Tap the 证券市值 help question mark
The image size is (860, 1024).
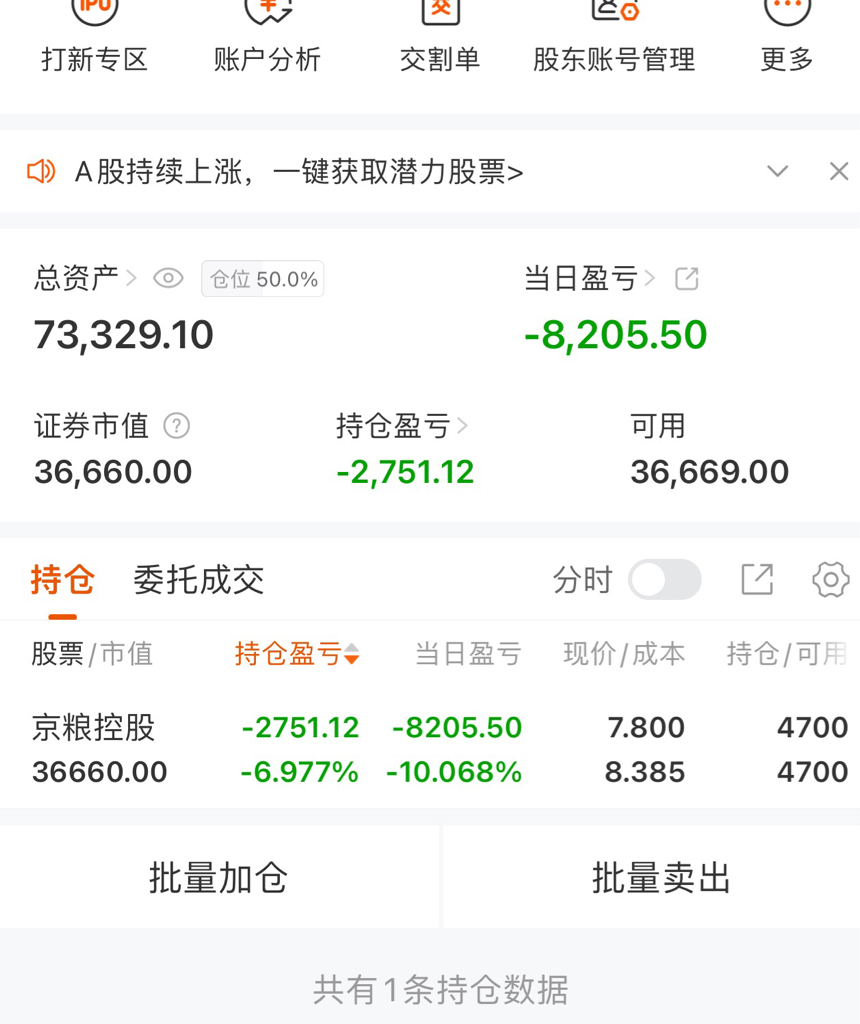(x=176, y=426)
